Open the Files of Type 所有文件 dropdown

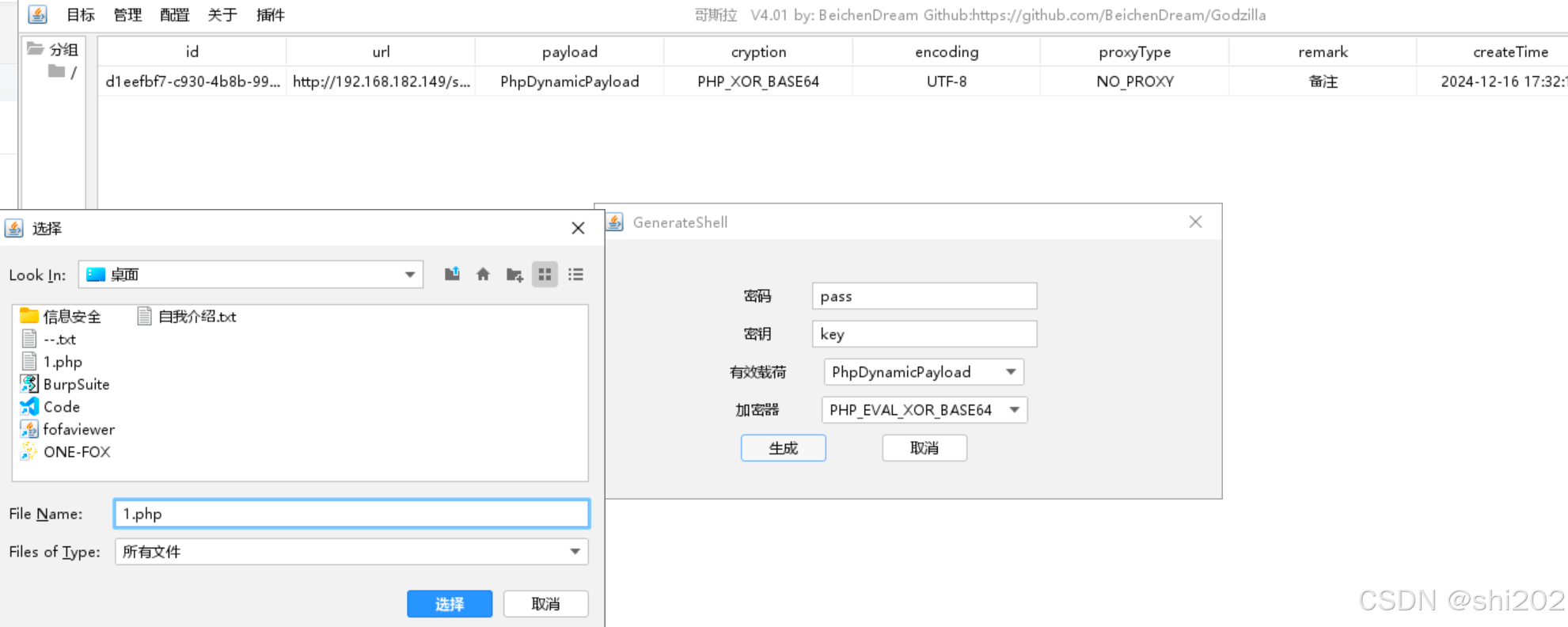351,552
